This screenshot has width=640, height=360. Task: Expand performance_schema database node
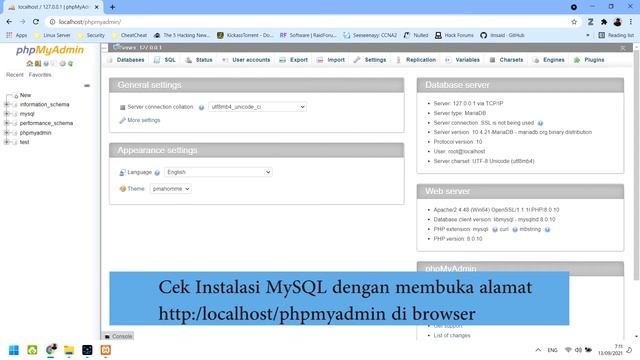(6, 123)
